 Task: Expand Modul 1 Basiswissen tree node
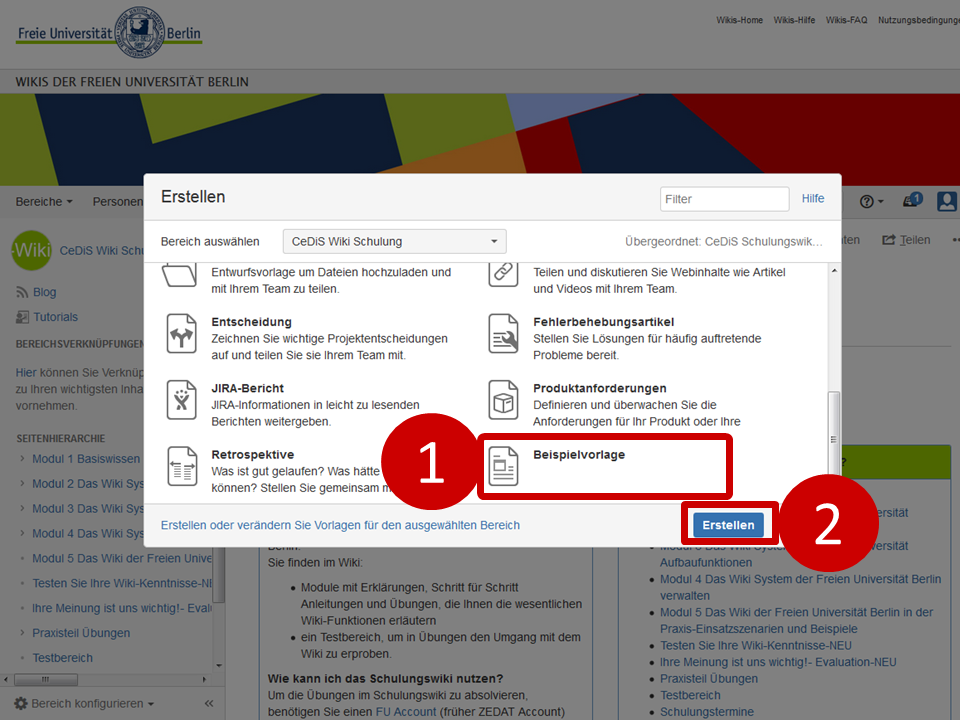click(22, 459)
